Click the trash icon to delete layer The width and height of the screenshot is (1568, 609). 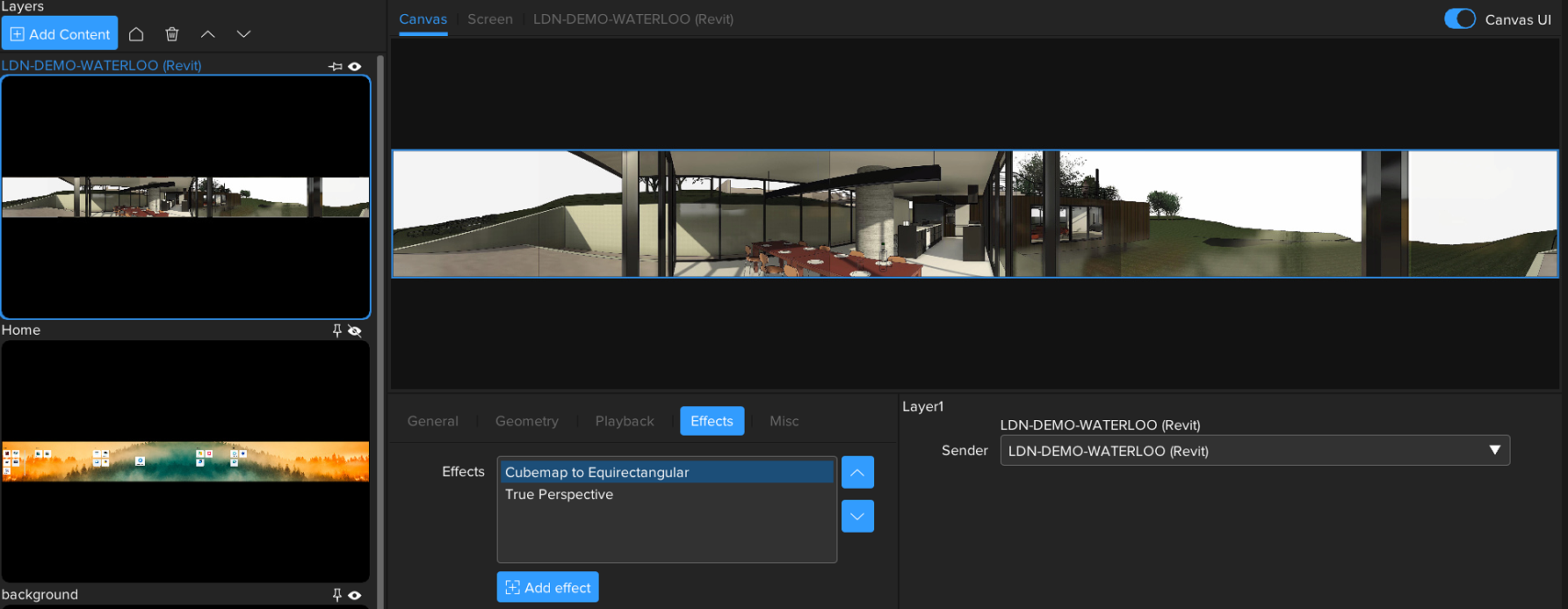point(172,34)
